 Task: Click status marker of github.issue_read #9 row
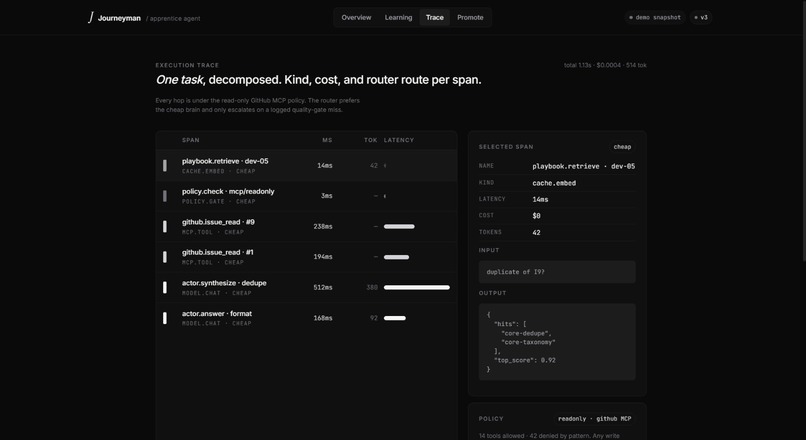(x=164, y=226)
